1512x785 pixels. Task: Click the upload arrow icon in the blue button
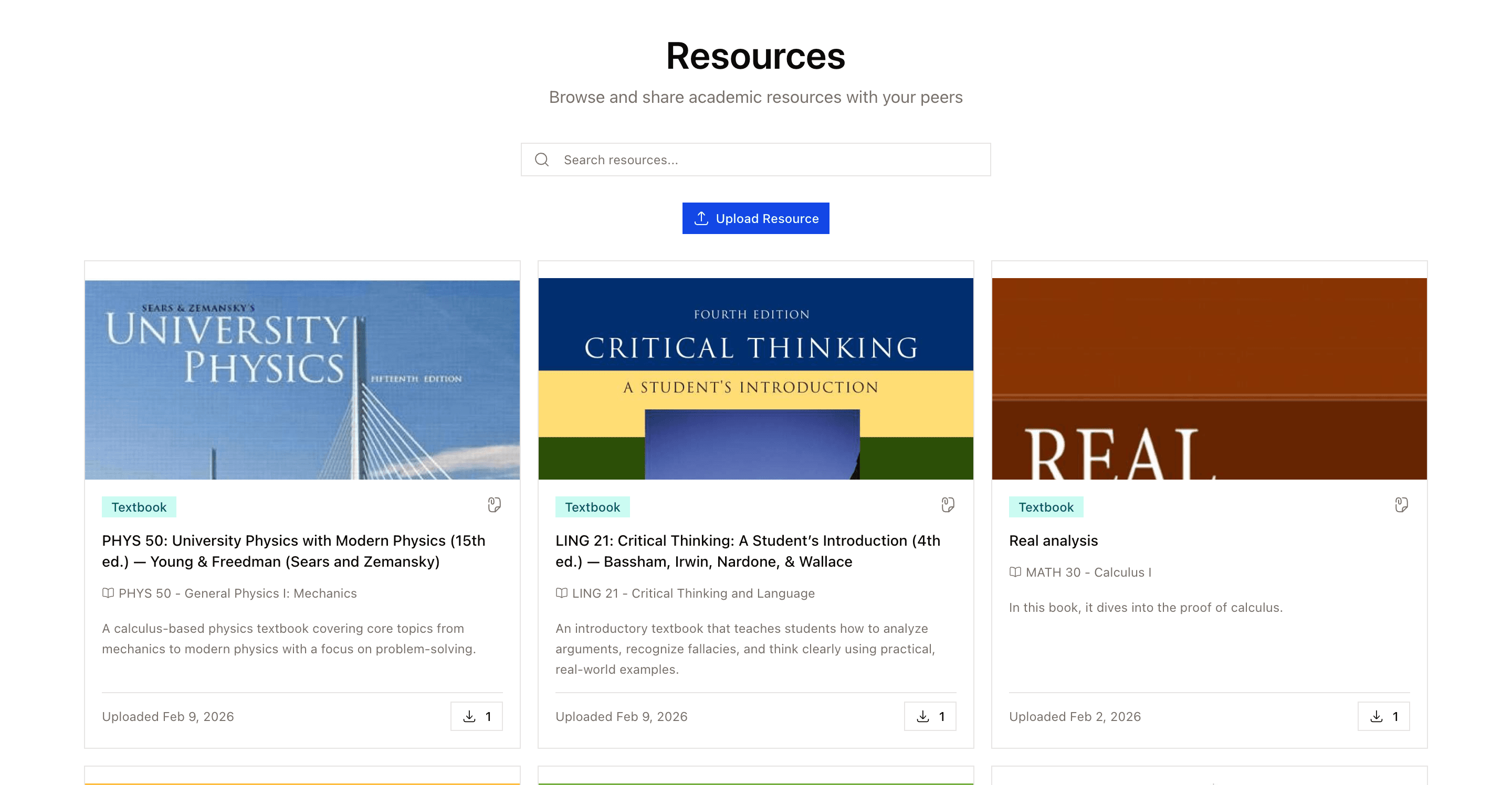tap(700, 218)
